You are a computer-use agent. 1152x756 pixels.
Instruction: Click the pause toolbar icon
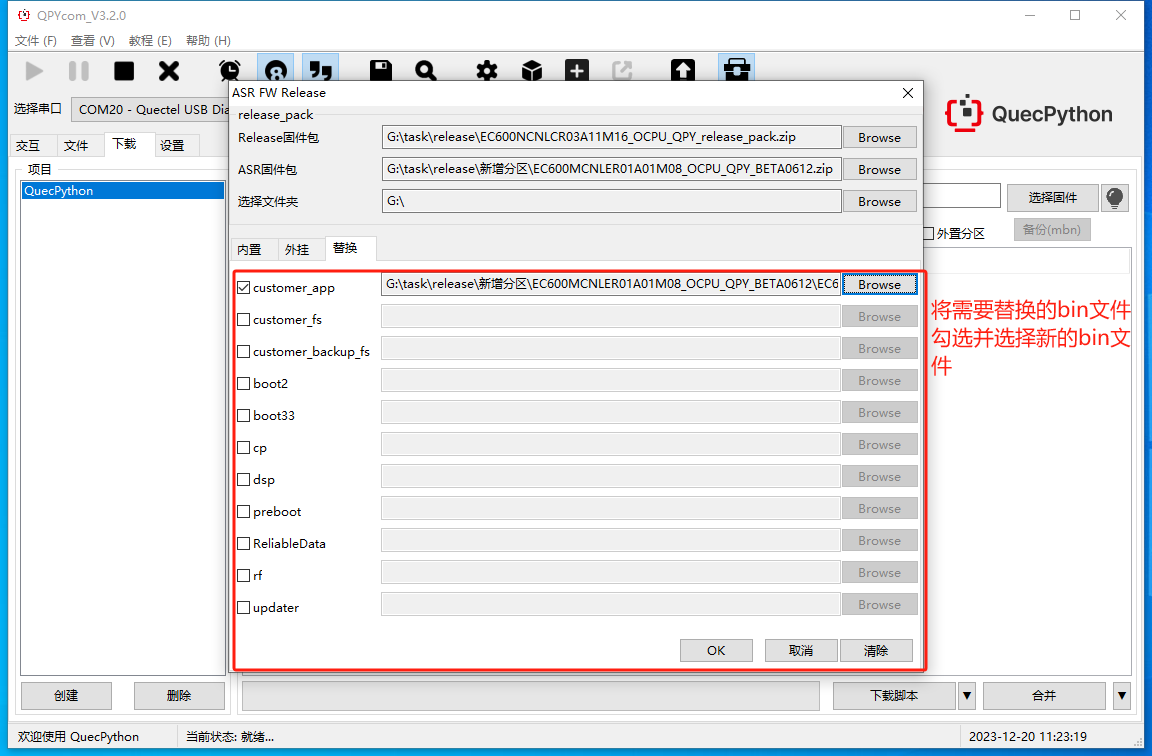79,71
